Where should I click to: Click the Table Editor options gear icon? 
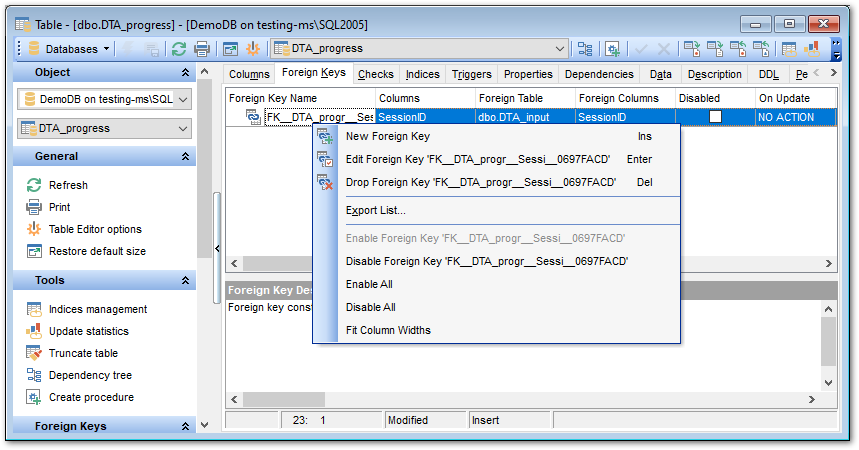[34, 229]
